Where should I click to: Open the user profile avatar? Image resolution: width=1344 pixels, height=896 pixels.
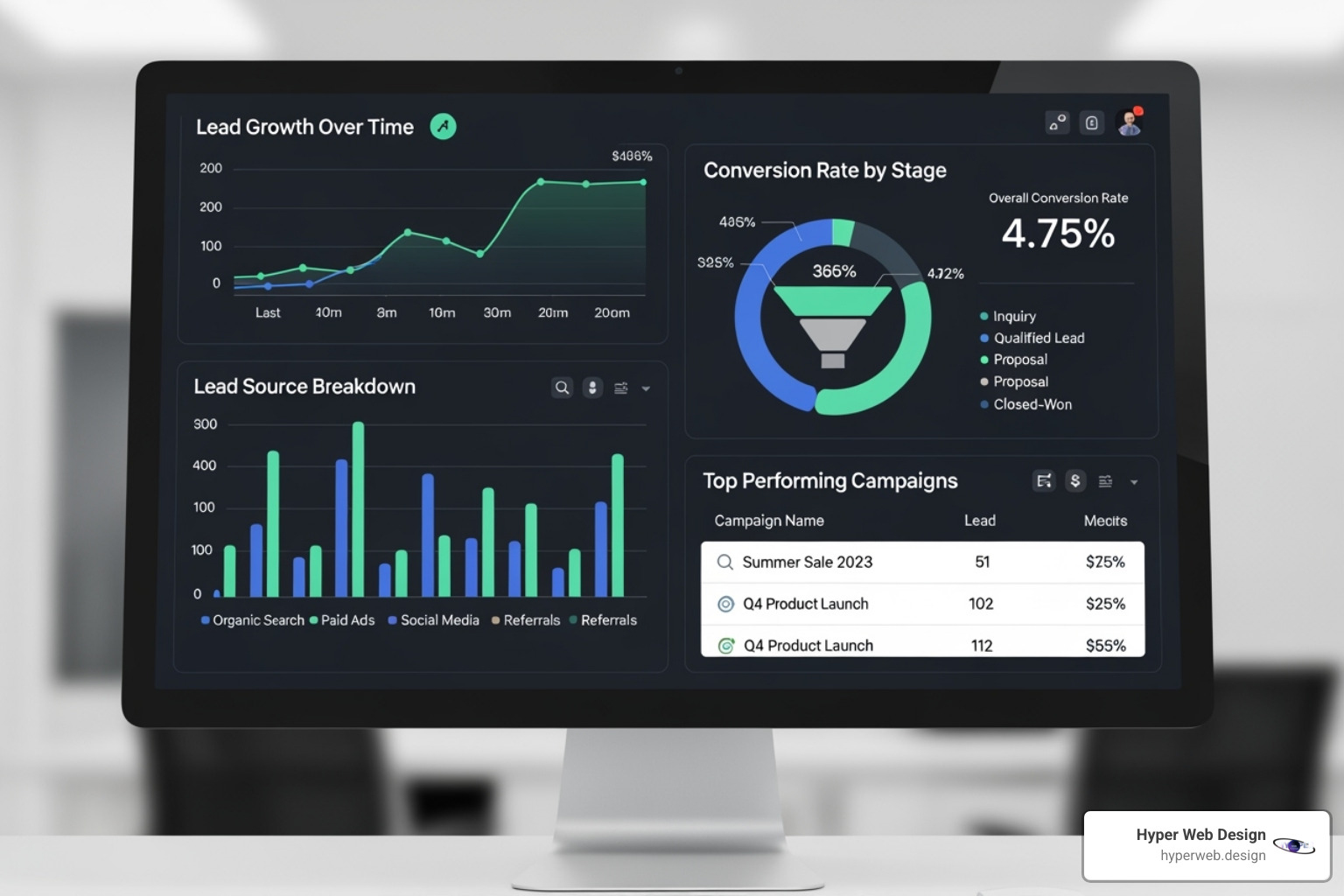click(x=1130, y=122)
